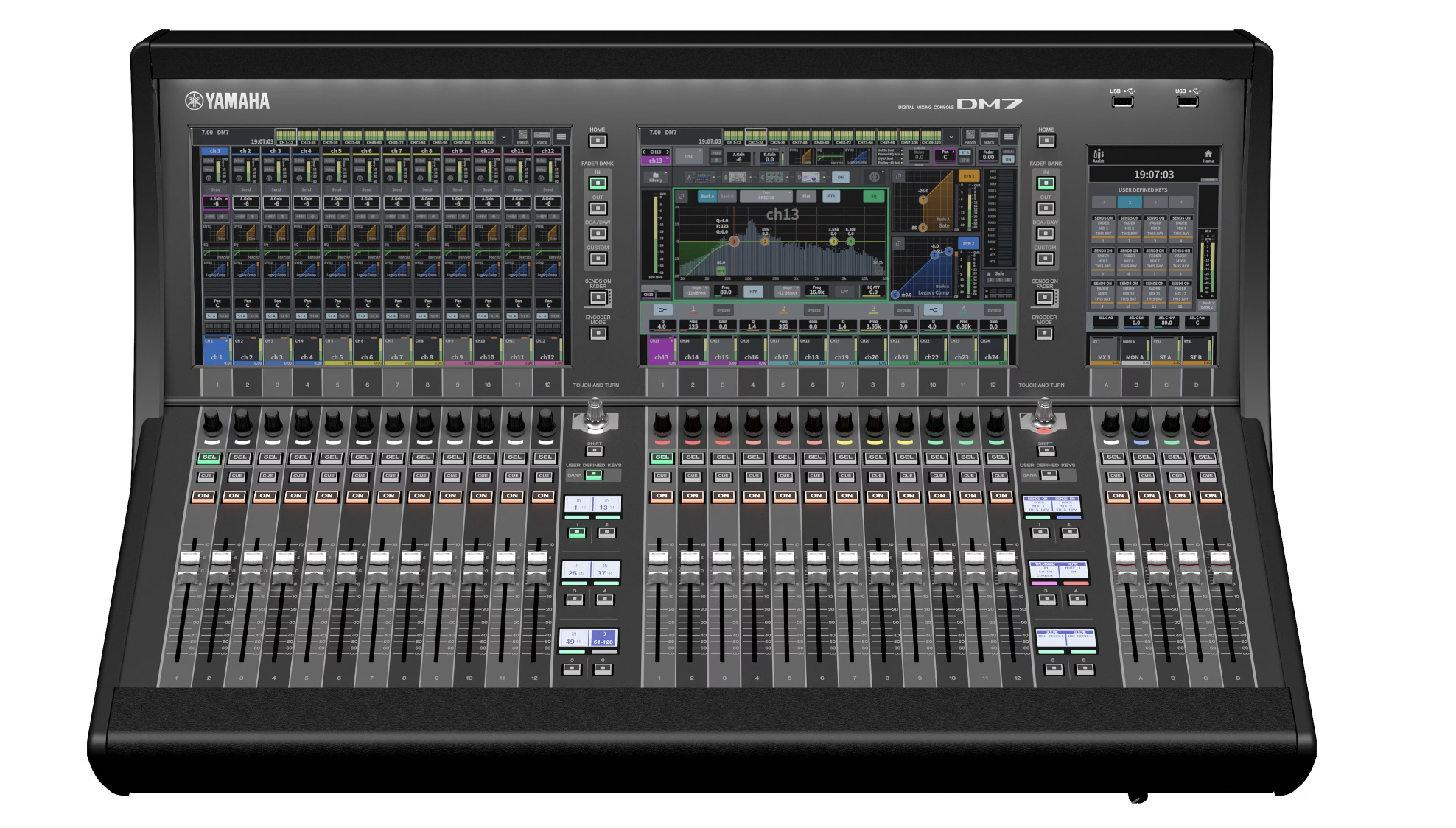
Task: Open the EQ Type PRECISE dropdown
Action: (766, 197)
